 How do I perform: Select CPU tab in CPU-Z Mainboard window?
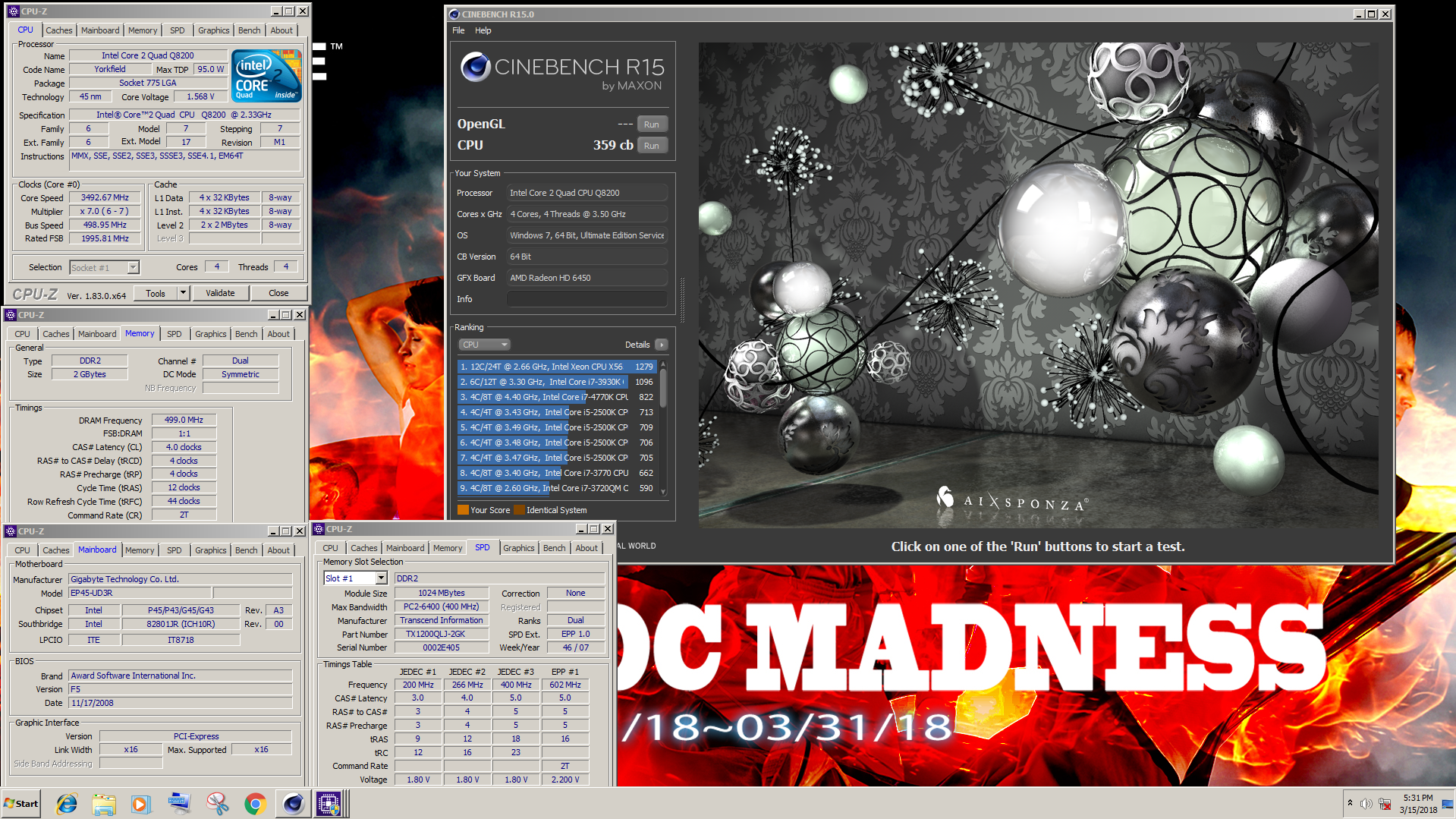[x=23, y=550]
